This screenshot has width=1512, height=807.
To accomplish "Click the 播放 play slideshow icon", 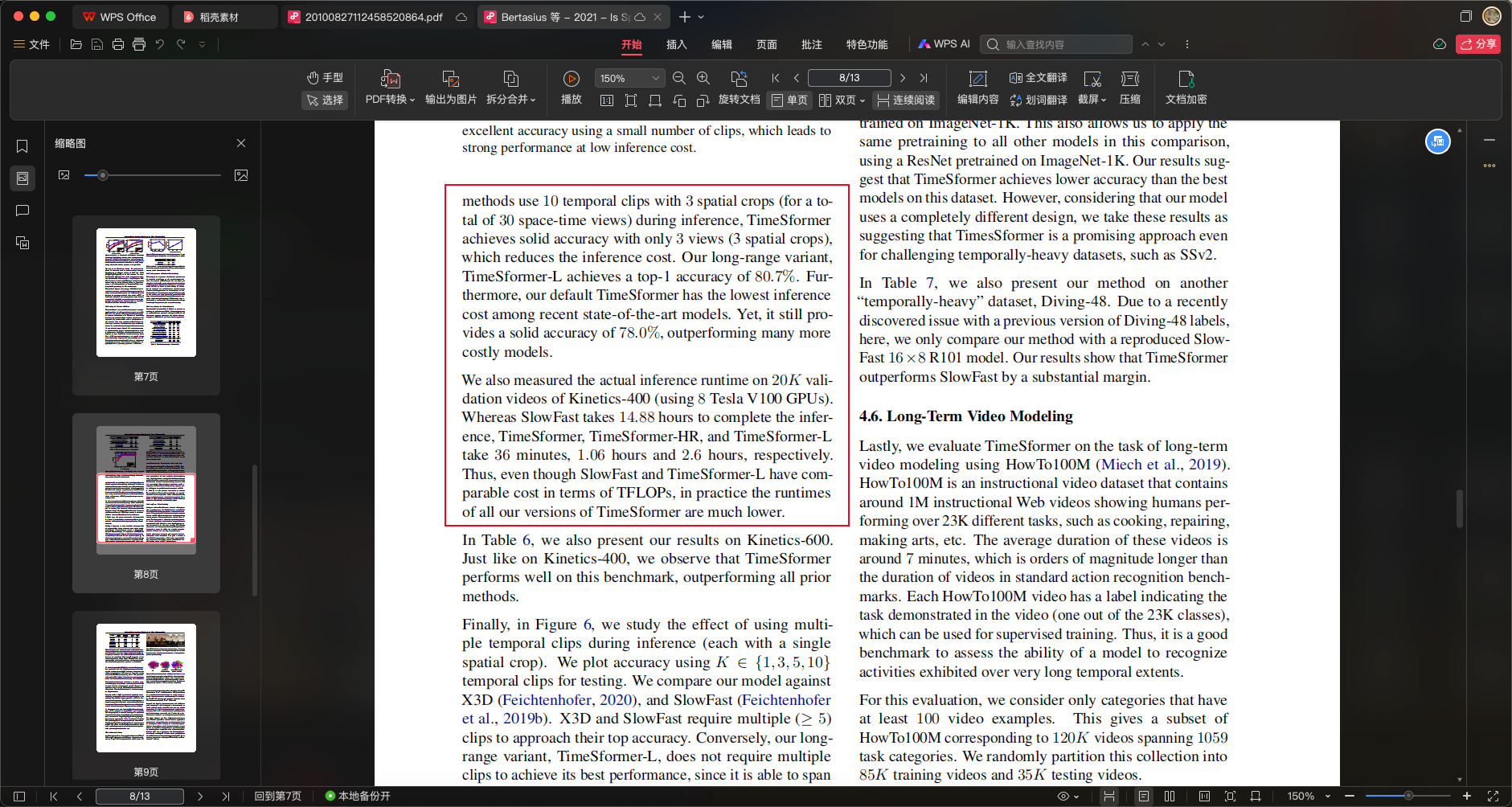I will (572, 79).
